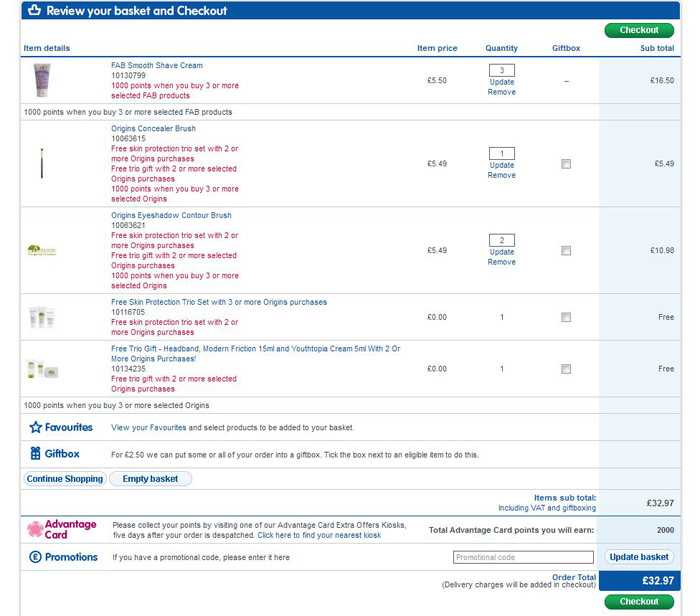Click 1000 points Origins offer under Eyeshadow Brush

tap(175, 281)
